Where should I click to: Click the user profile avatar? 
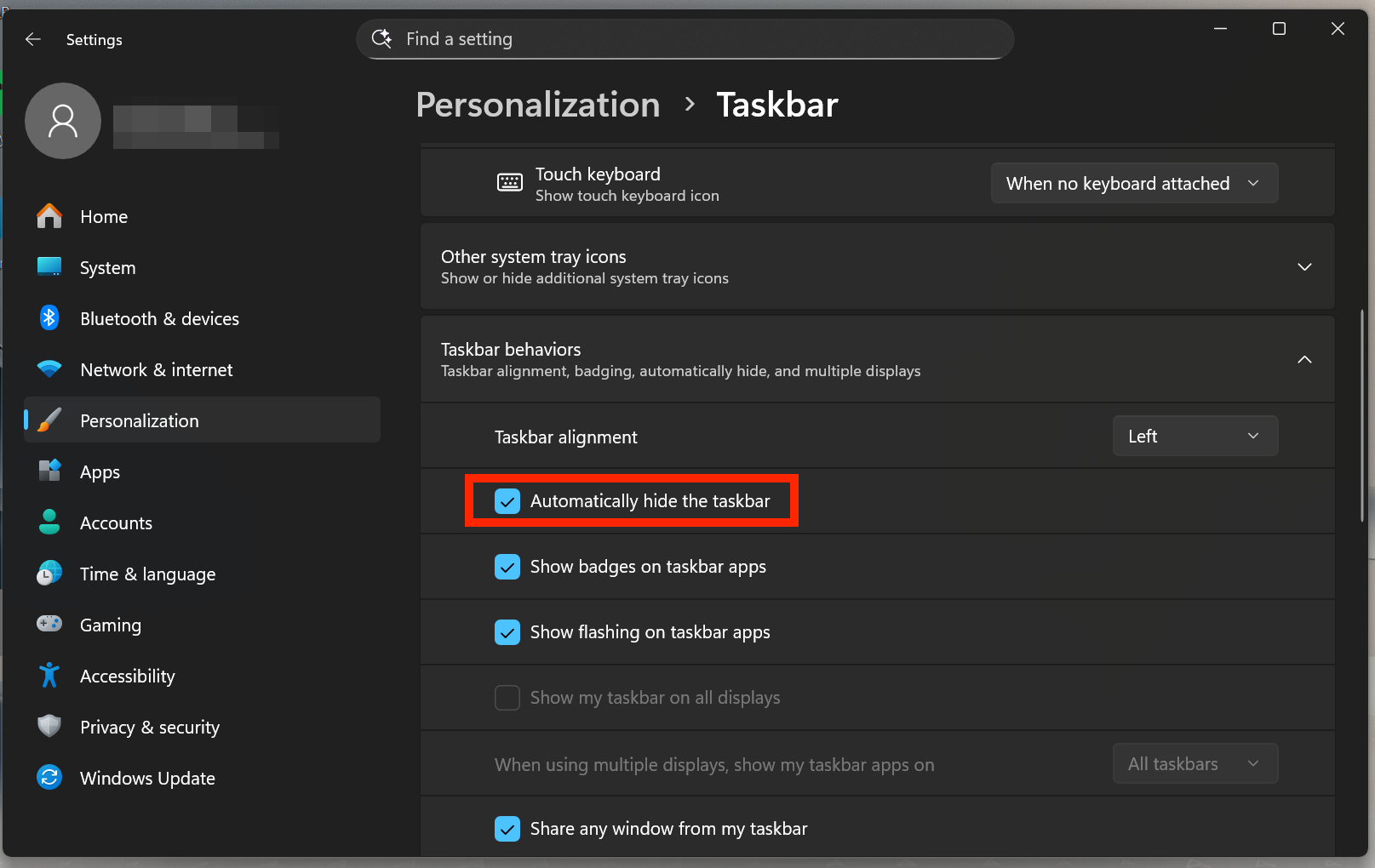tap(63, 121)
